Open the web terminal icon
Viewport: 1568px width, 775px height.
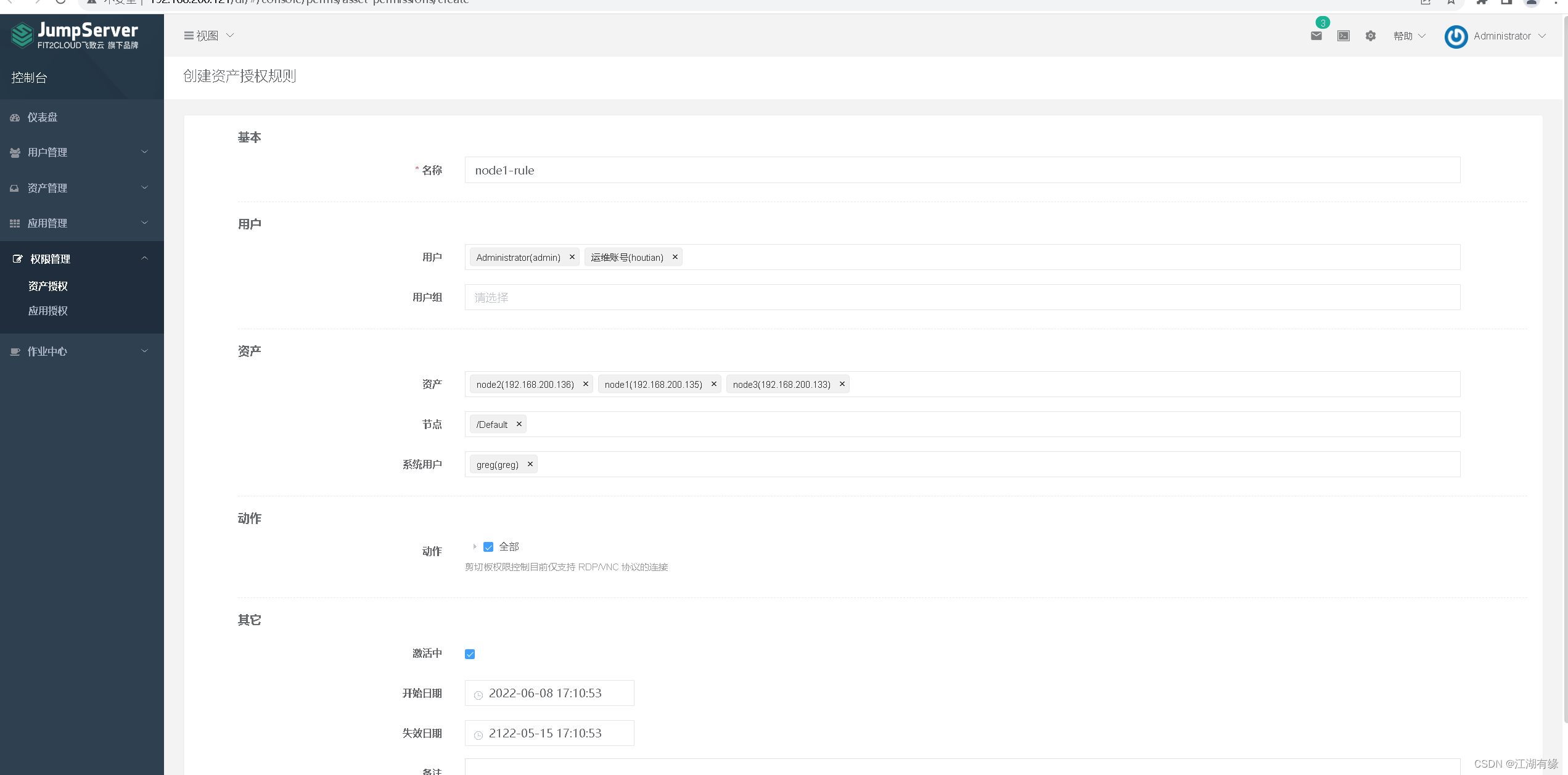tap(1343, 36)
